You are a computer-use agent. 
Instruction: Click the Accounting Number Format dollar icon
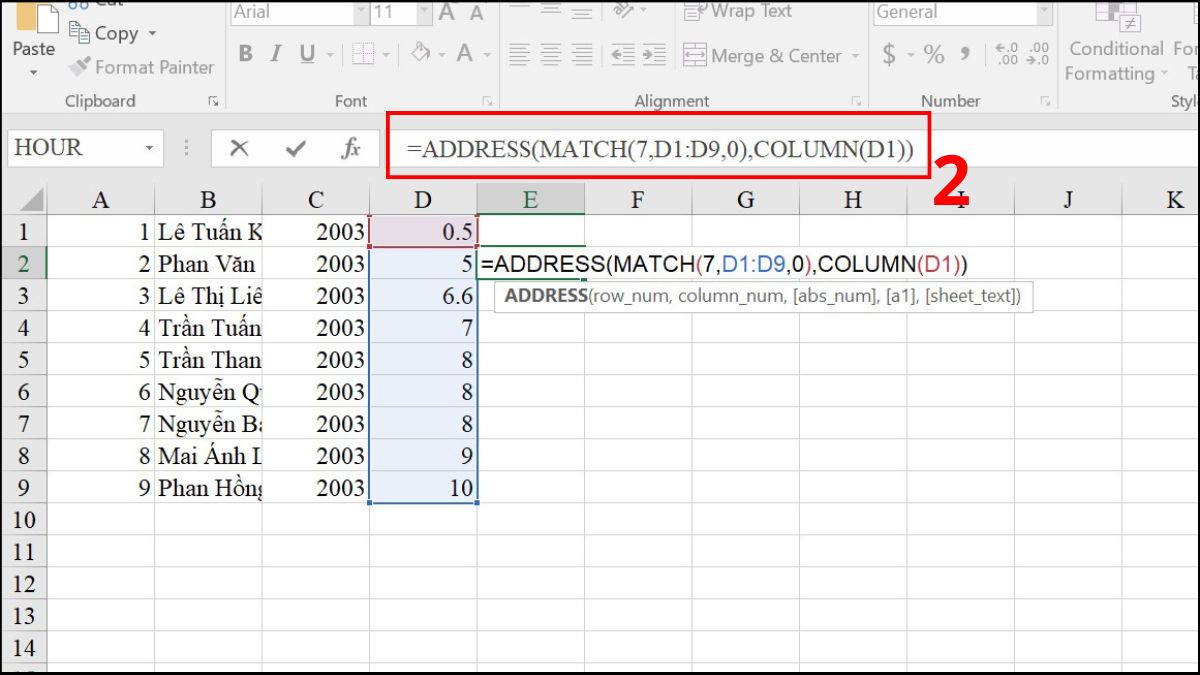tap(888, 55)
